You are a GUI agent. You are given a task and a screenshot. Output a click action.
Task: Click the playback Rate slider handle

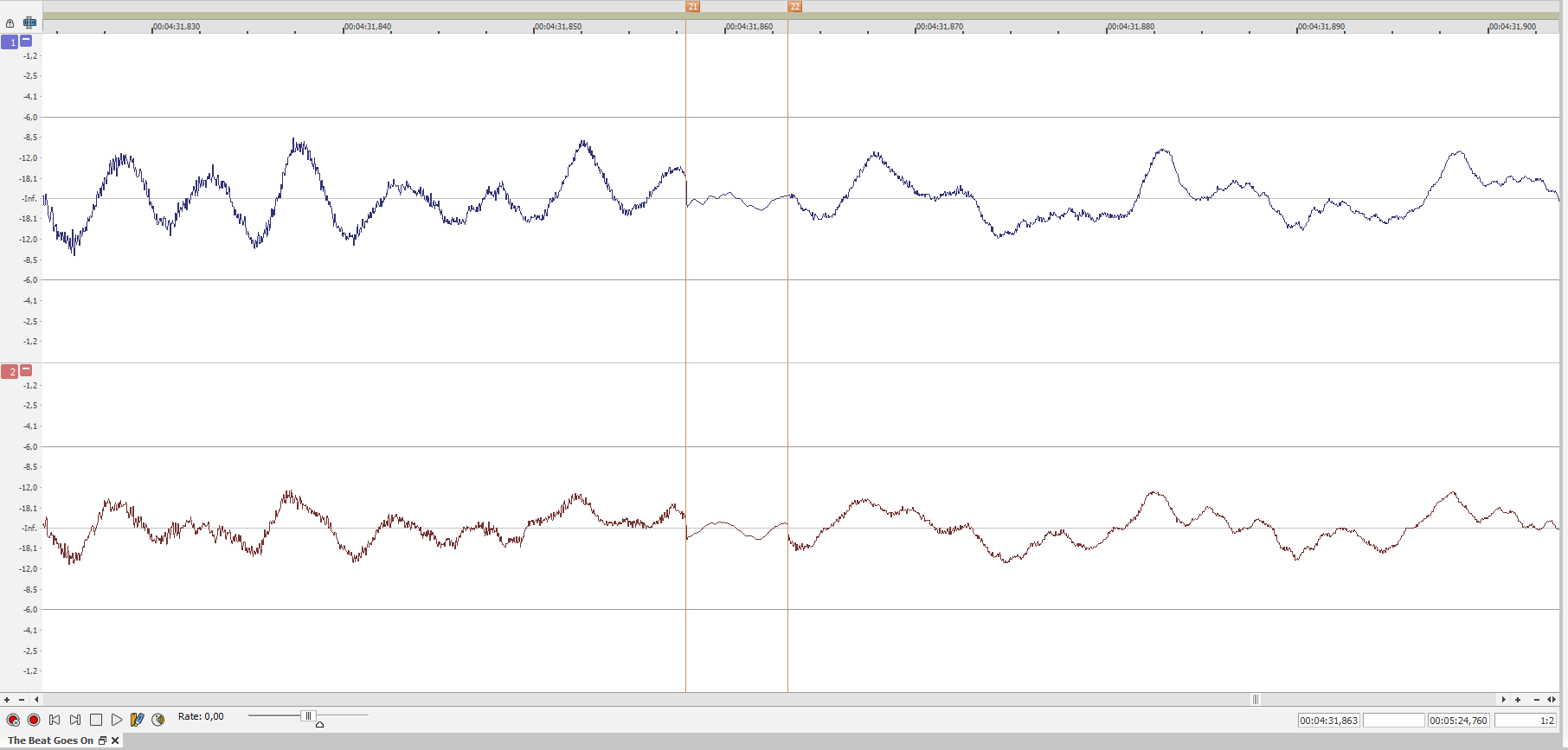(307, 716)
